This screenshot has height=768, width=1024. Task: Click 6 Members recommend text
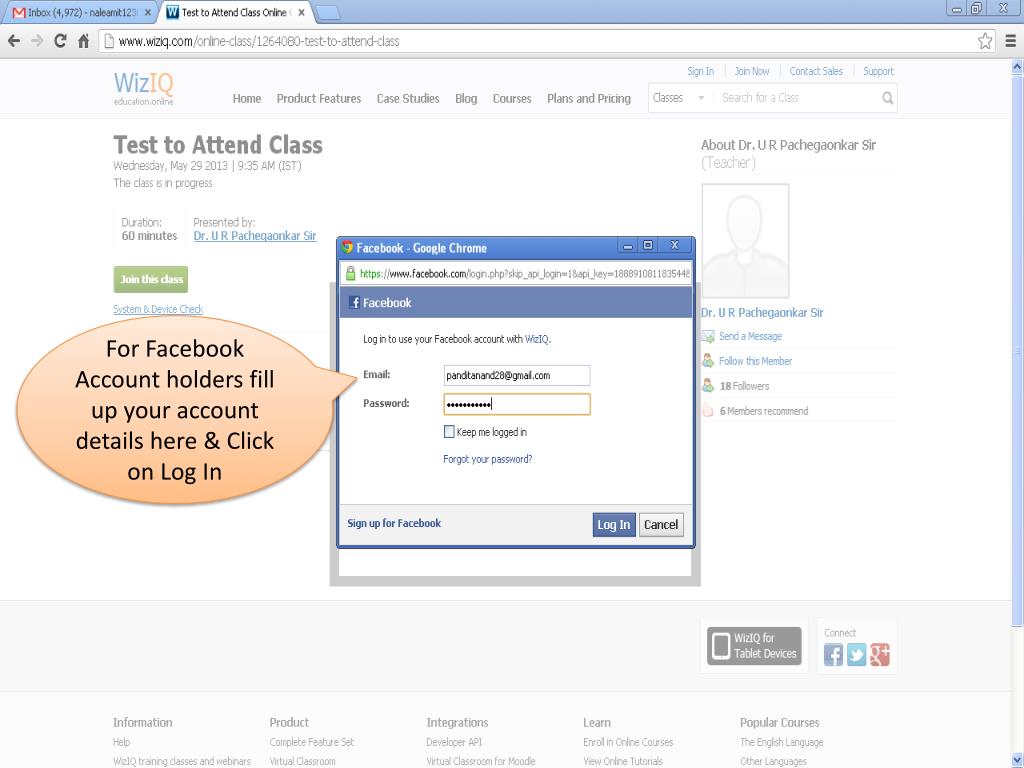coord(764,411)
